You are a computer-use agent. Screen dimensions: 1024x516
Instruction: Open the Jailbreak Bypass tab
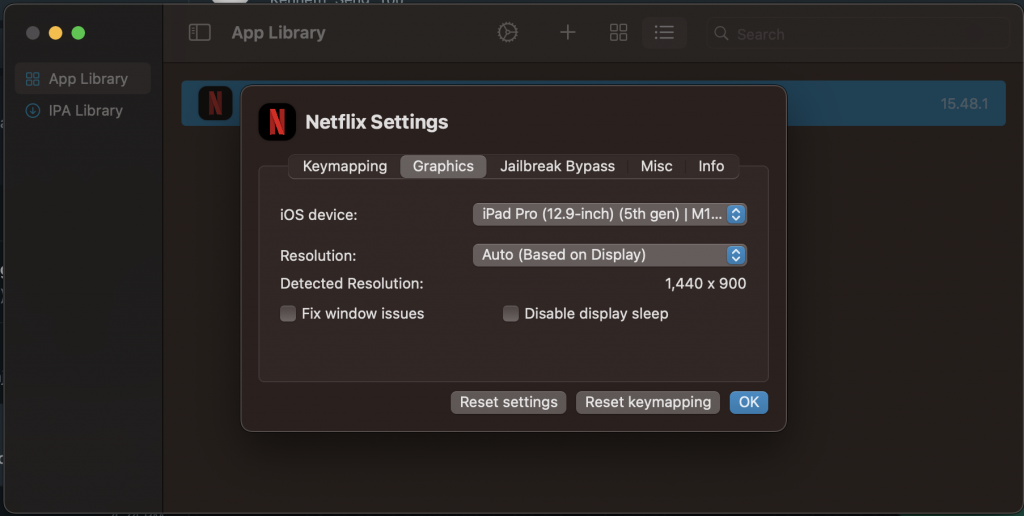(x=557, y=166)
